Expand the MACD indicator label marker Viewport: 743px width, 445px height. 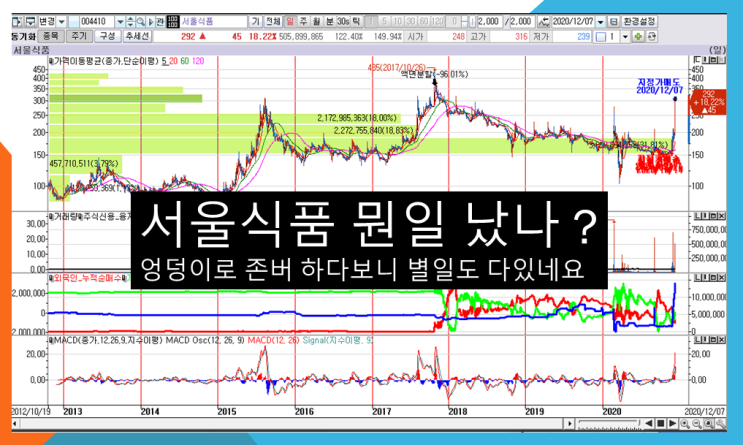point(50,340)
